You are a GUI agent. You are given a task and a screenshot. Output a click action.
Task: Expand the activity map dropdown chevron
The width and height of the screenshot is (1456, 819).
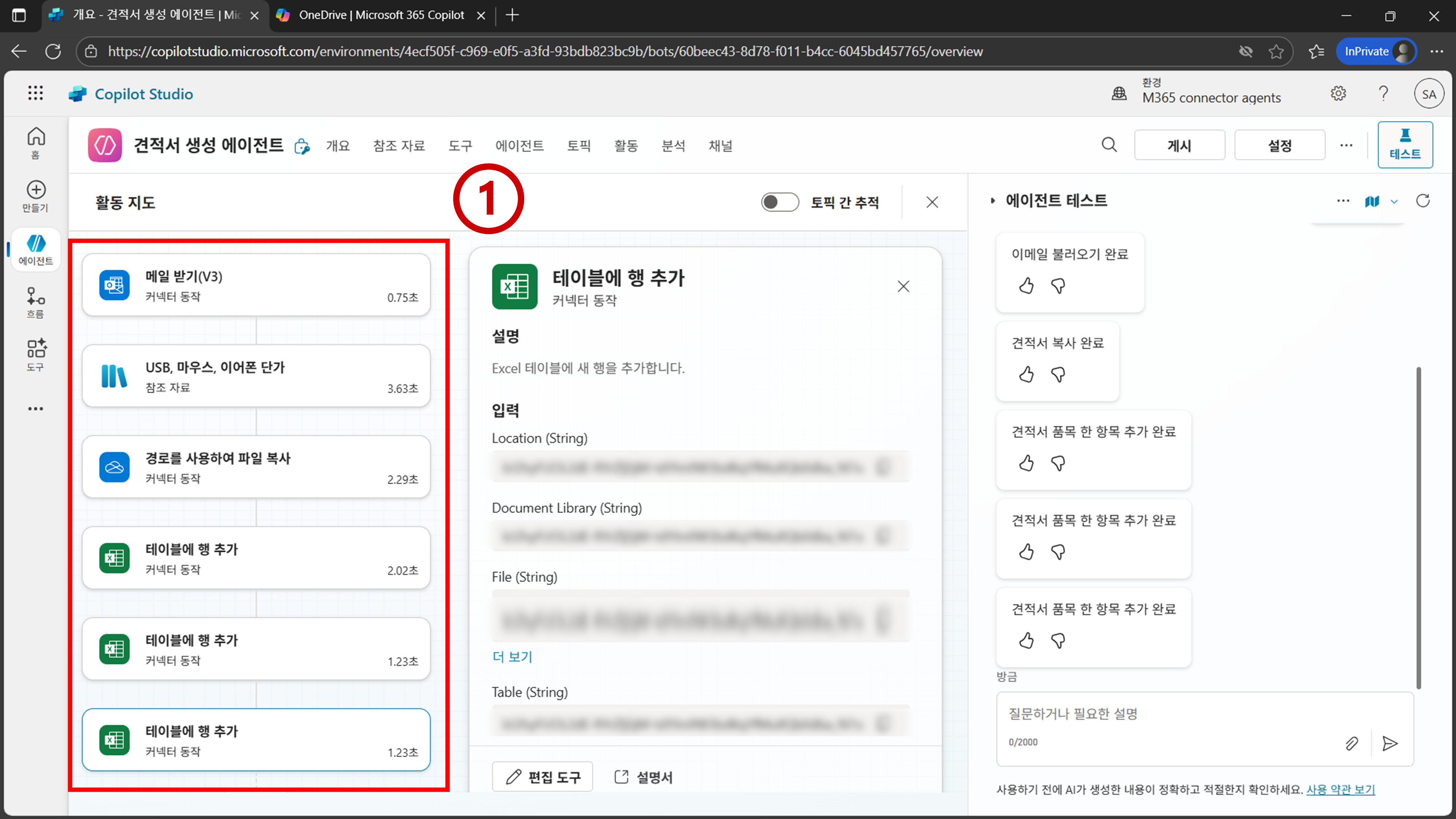tap(1394, 201)
